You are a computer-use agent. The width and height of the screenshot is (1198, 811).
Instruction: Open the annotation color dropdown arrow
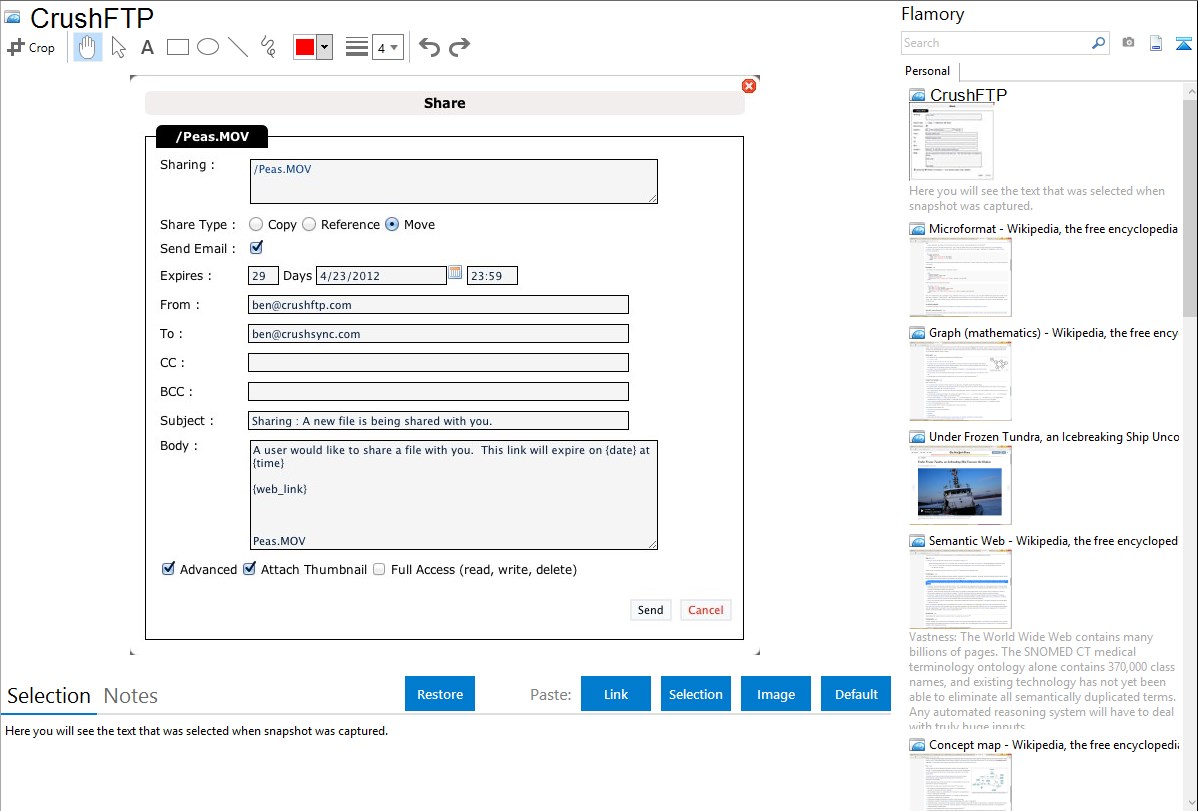[325, 47]
